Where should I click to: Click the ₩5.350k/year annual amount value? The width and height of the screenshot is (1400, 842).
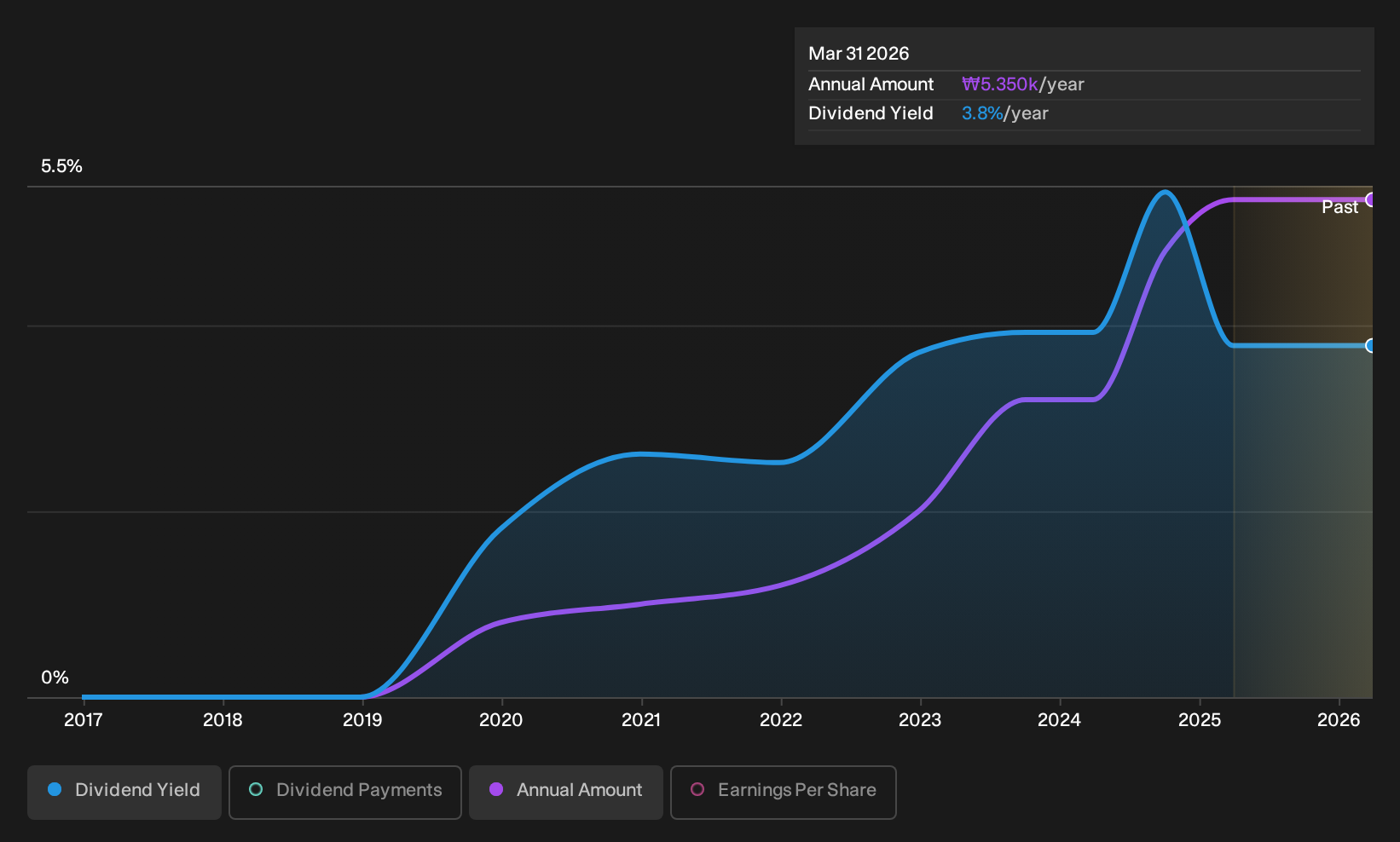coord(1023,84)
